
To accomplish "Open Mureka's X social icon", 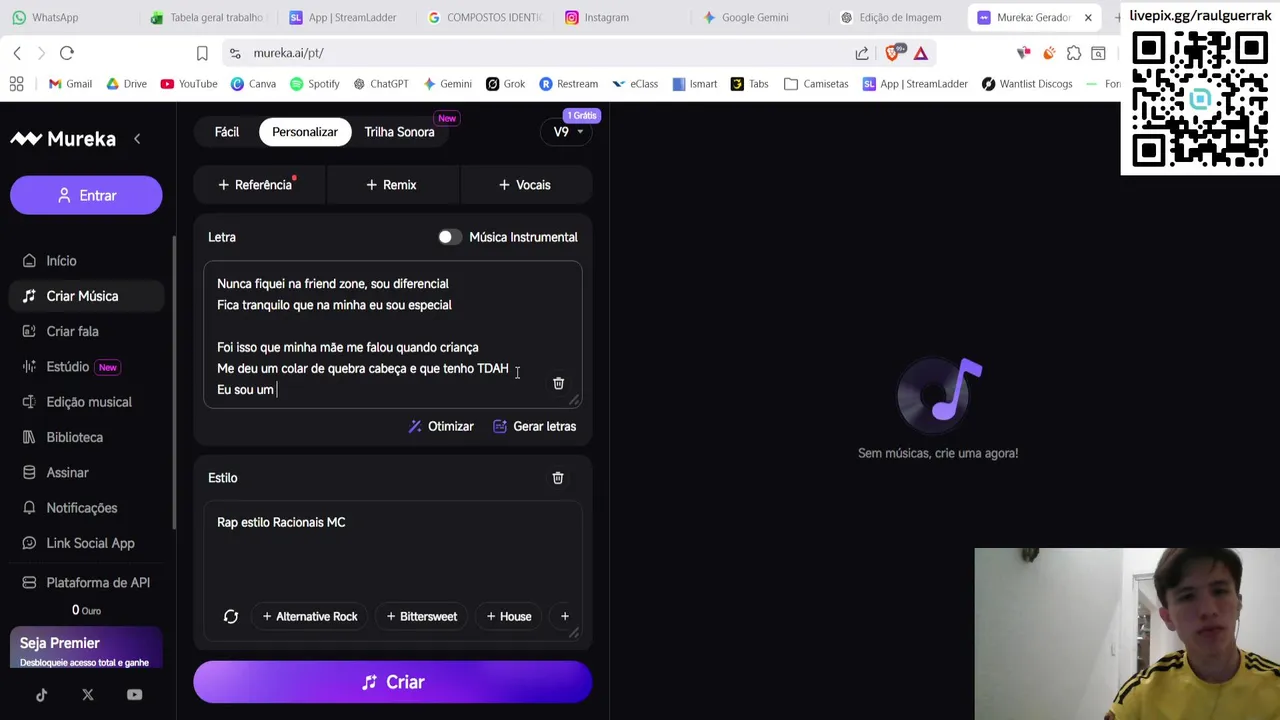I will point(88,695).
